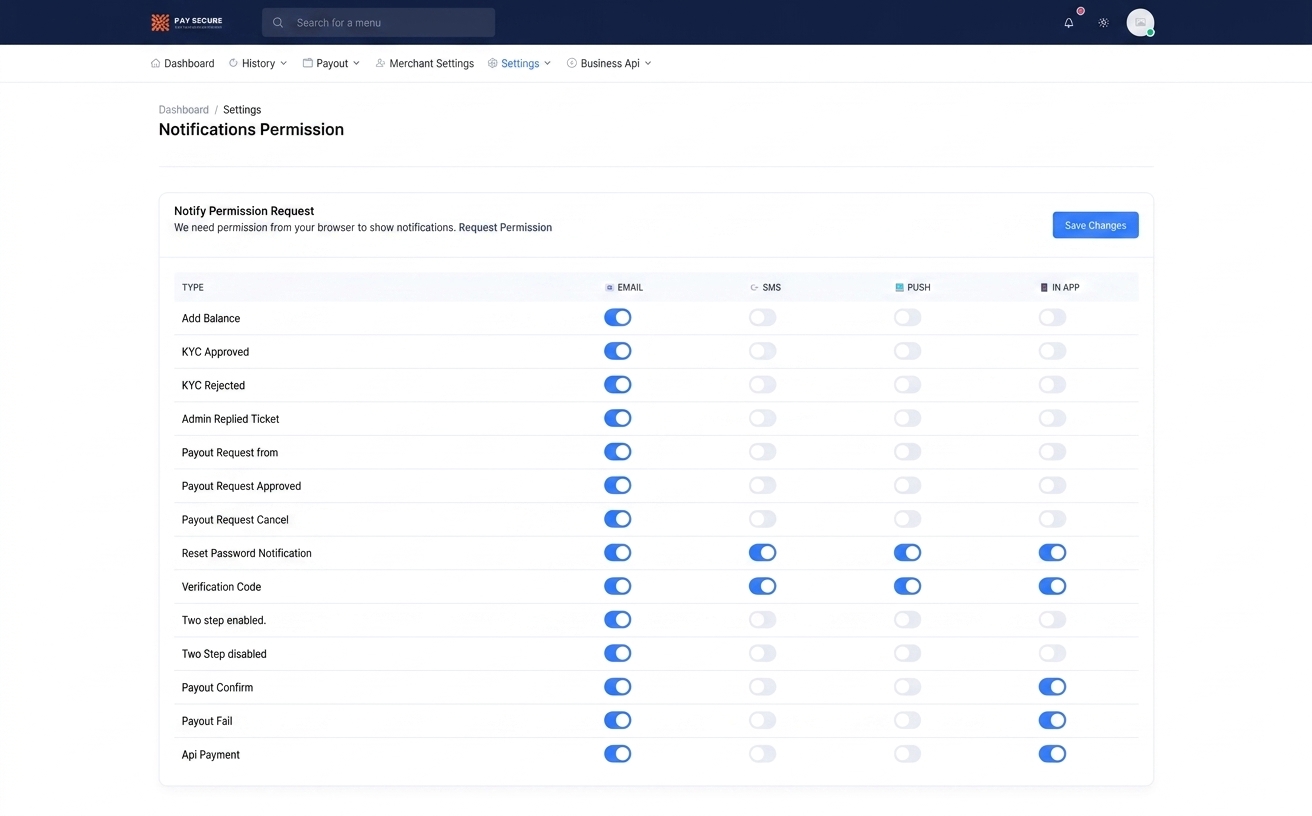Click the Settings breadcrumb text

click(x=242, y=110)
